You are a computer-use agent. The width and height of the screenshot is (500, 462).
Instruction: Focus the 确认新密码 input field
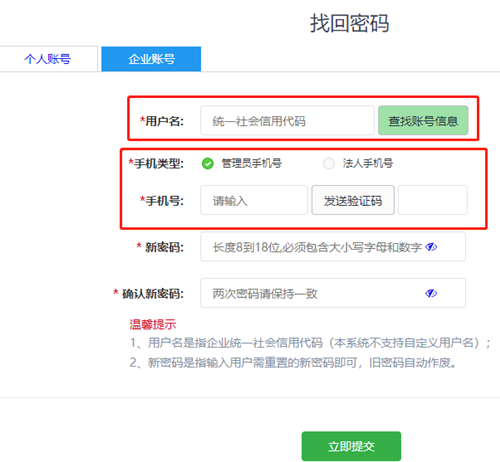(333, 293)
